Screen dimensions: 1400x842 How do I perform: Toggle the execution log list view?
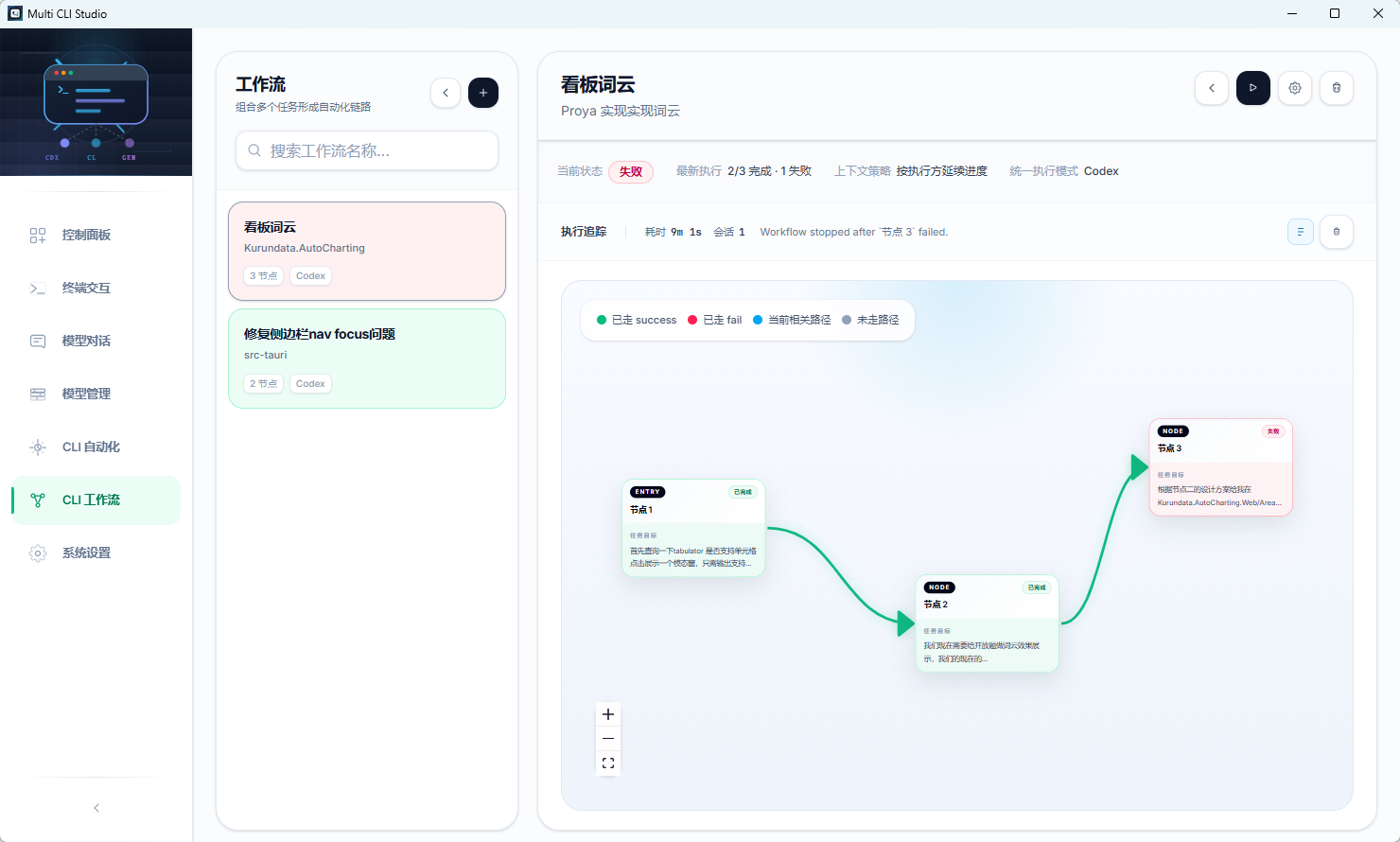[x=1301, y=232]
